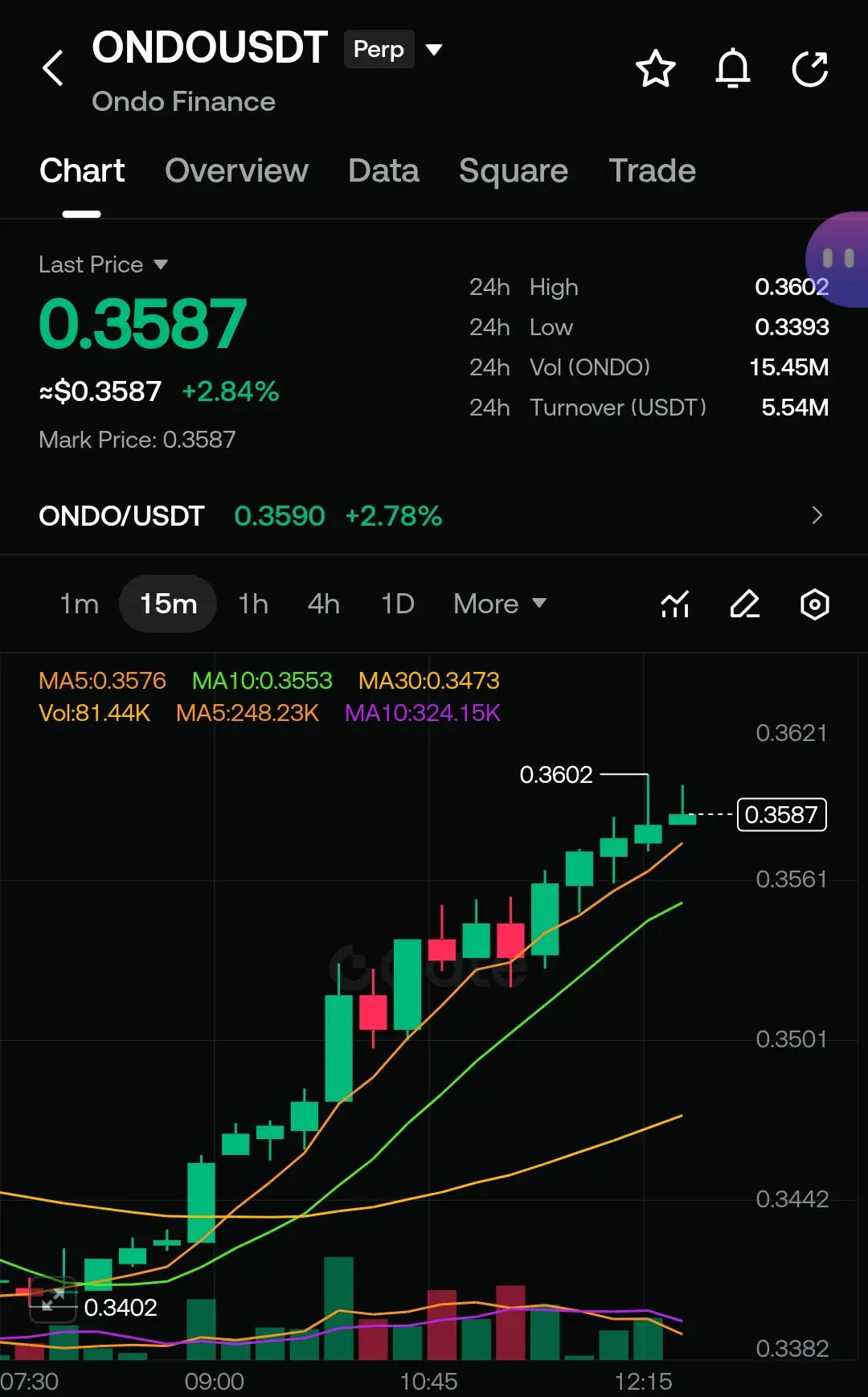Viewport: 868px width, 1397px height.
Task: Expand the Last Price selector
Action: click(103, 264)
